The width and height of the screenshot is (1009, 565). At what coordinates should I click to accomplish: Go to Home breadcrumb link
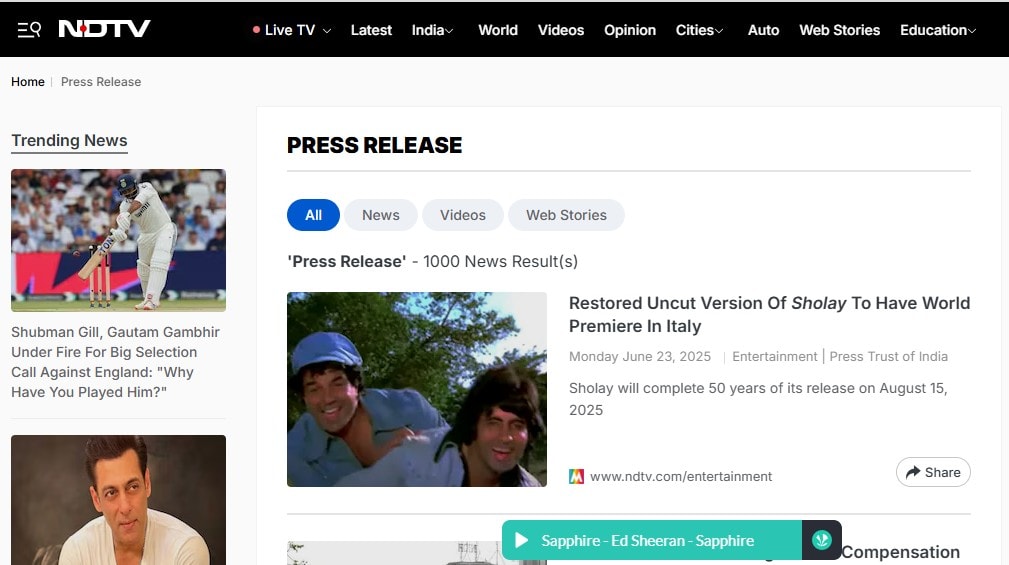point(28,82)
